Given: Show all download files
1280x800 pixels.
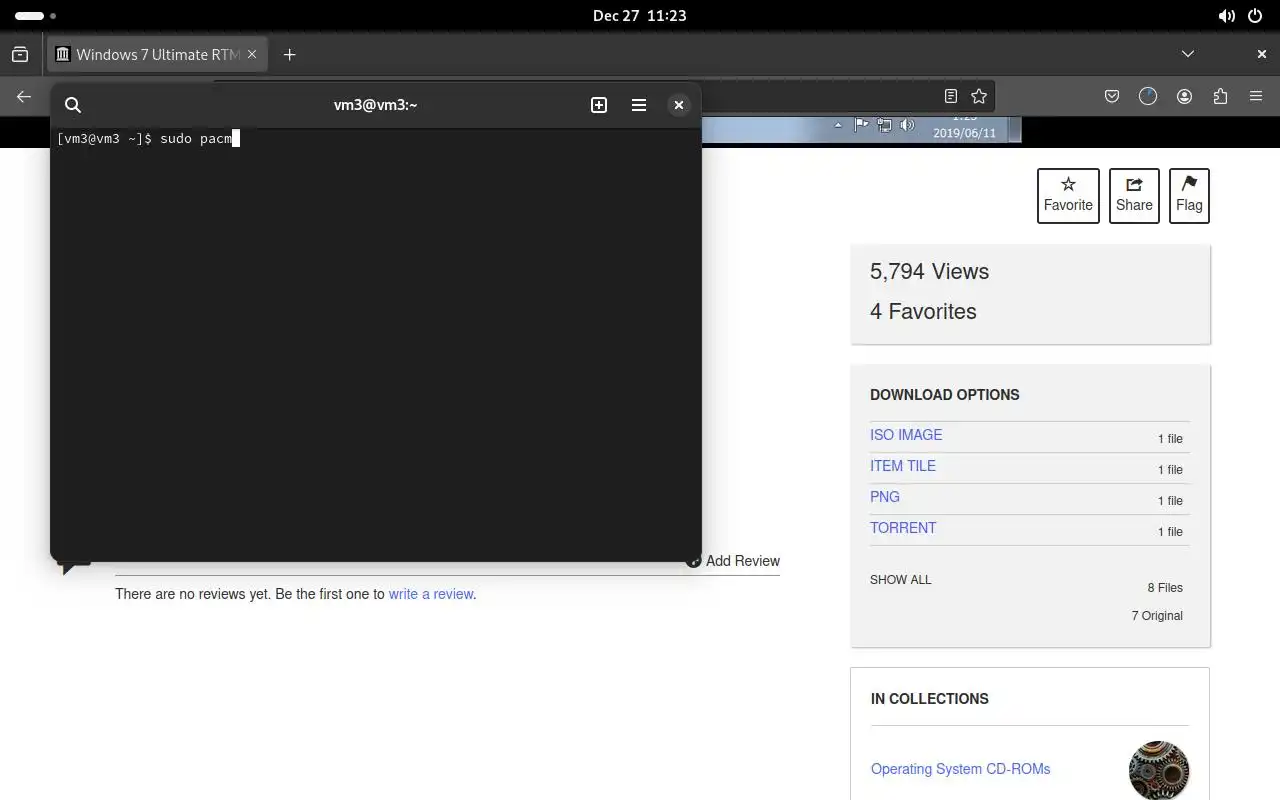Looking at the screenshot, I should [x=900, y=580].
